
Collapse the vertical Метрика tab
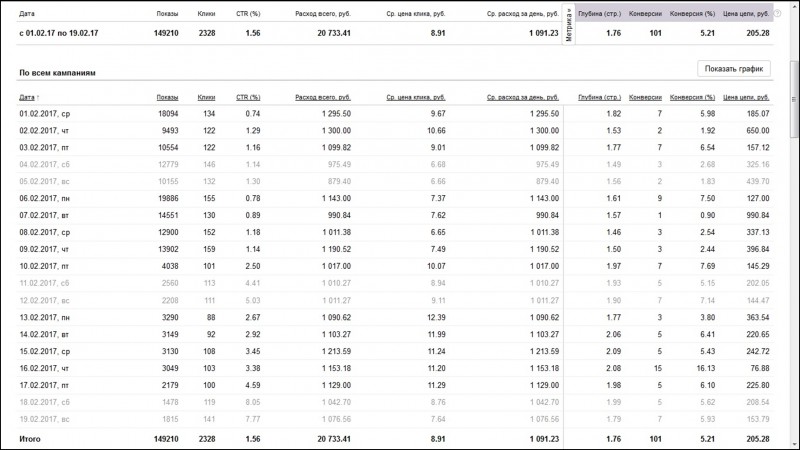(x=569, y=25)
